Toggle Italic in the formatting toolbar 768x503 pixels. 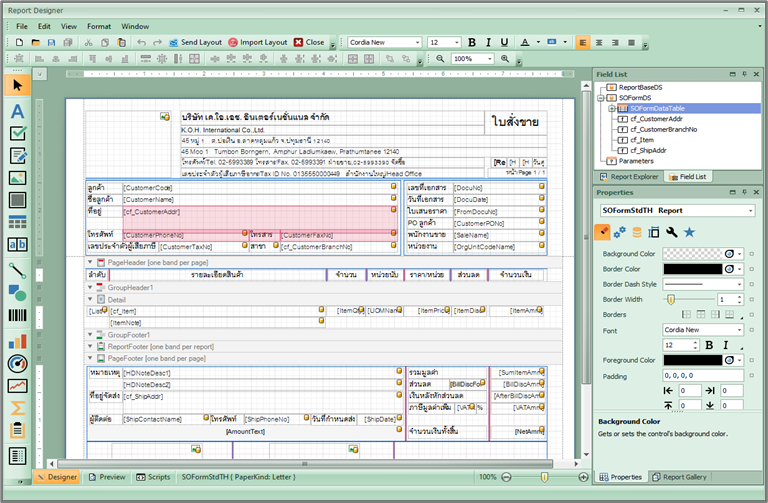point(488,42)
